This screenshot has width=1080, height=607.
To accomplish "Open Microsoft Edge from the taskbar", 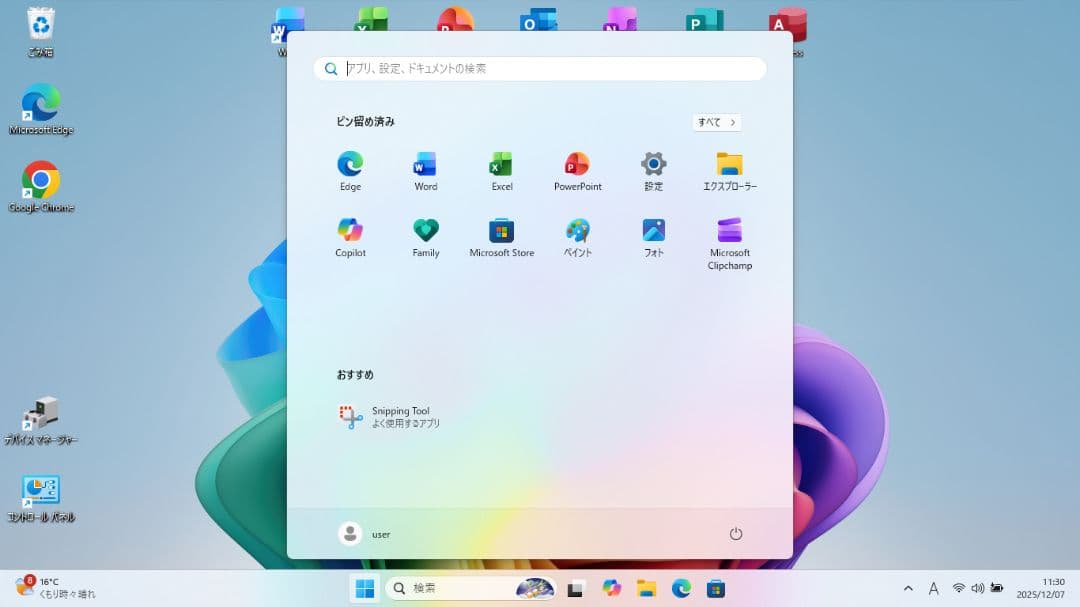I will tap(683, 588).
